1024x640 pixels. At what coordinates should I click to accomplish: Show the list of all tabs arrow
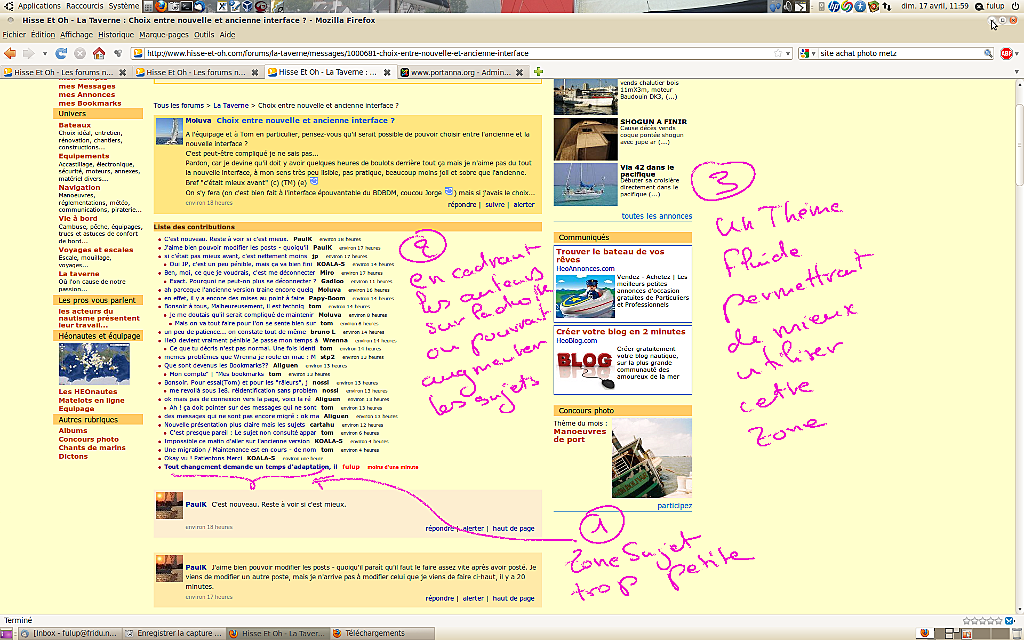click(x=1017, y=72)
